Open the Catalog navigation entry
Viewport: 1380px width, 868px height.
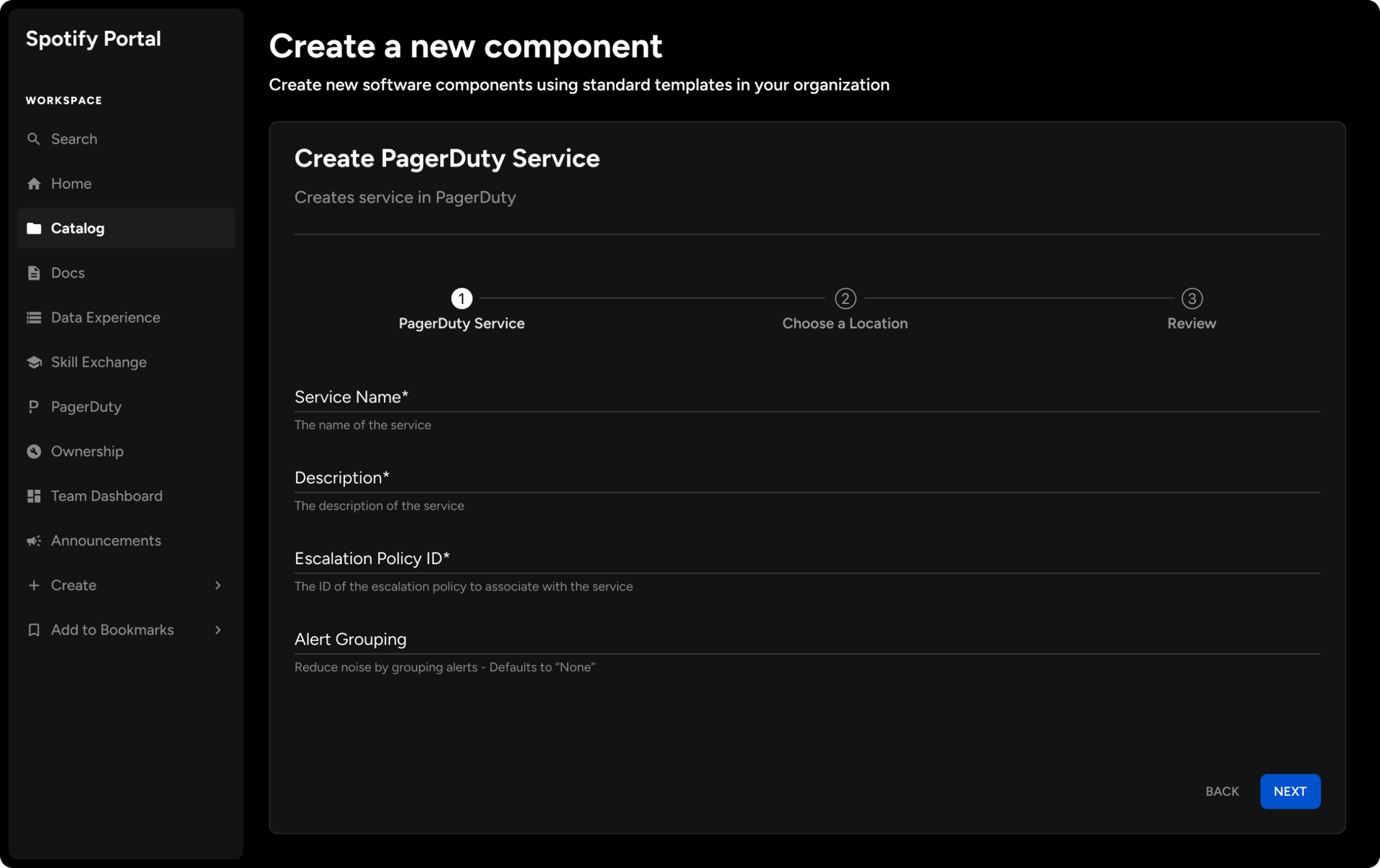77,228
